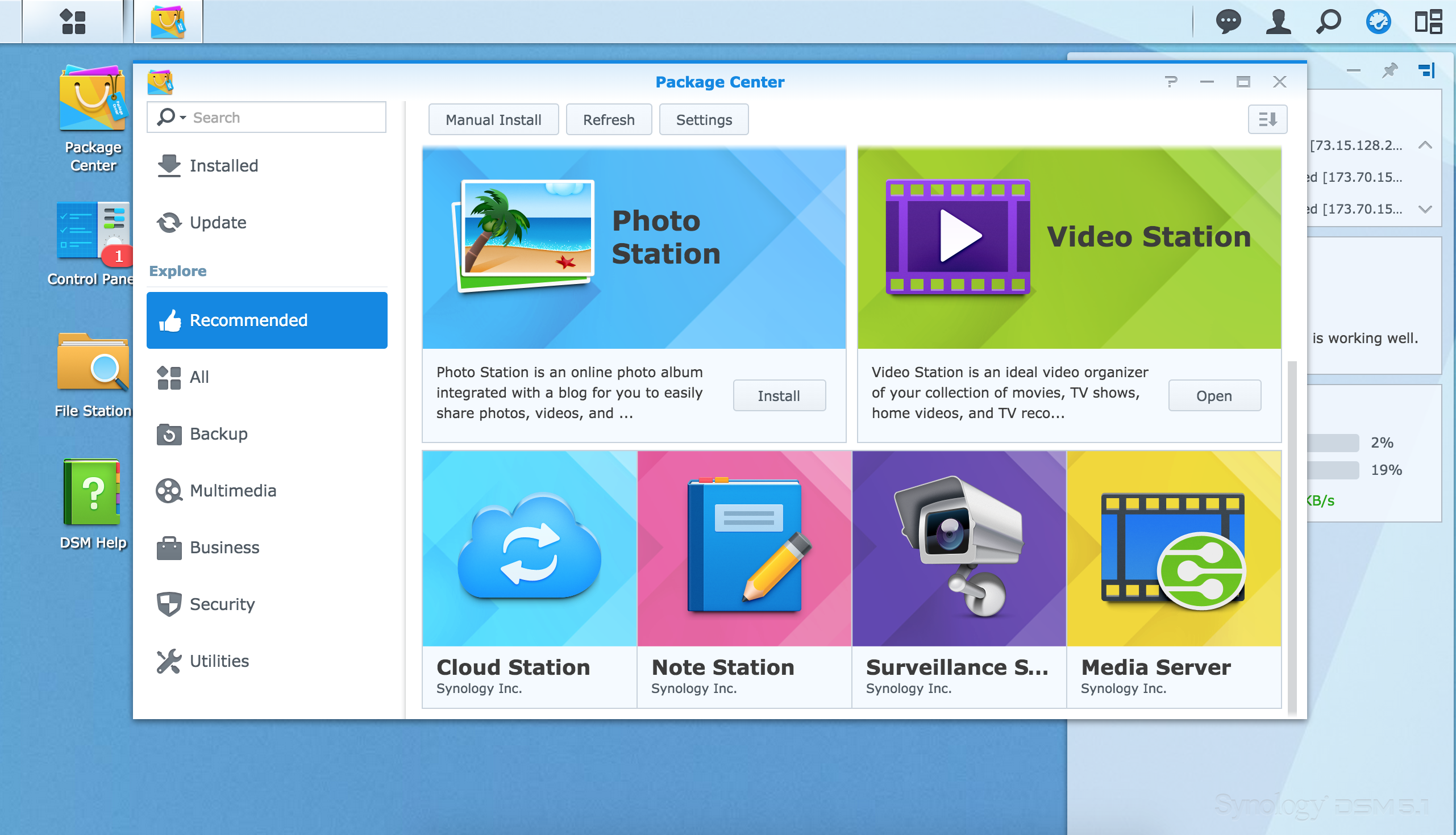Viewport: 1456px width, 835px height.
Task: Click the 19% usage bar in widget
Action: (1333, 470)
